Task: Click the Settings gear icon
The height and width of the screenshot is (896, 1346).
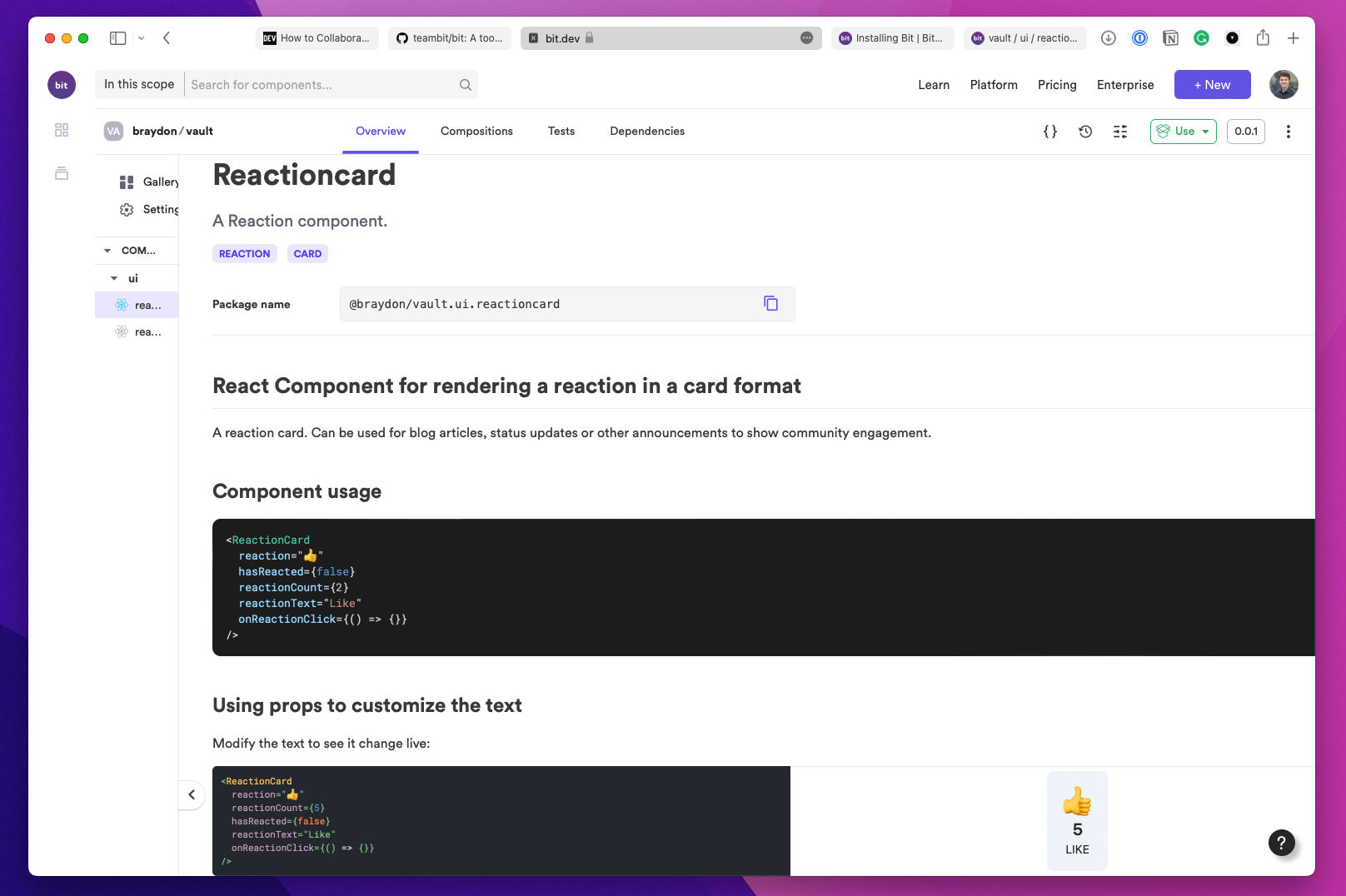Action: [x=127, y=210]
